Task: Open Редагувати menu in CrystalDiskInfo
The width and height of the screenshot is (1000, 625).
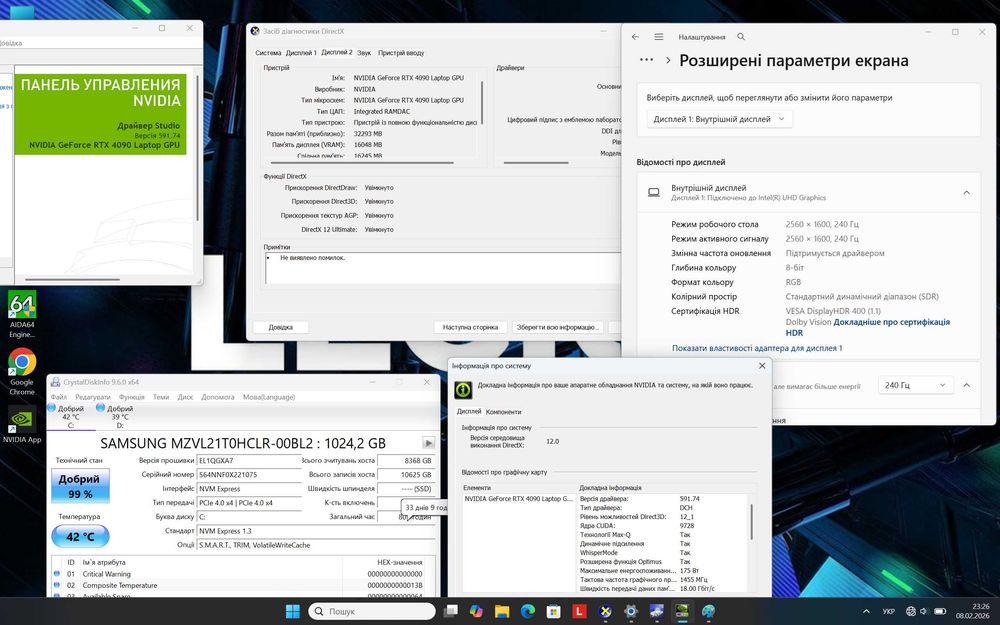Action: click(x=93, y=397)
